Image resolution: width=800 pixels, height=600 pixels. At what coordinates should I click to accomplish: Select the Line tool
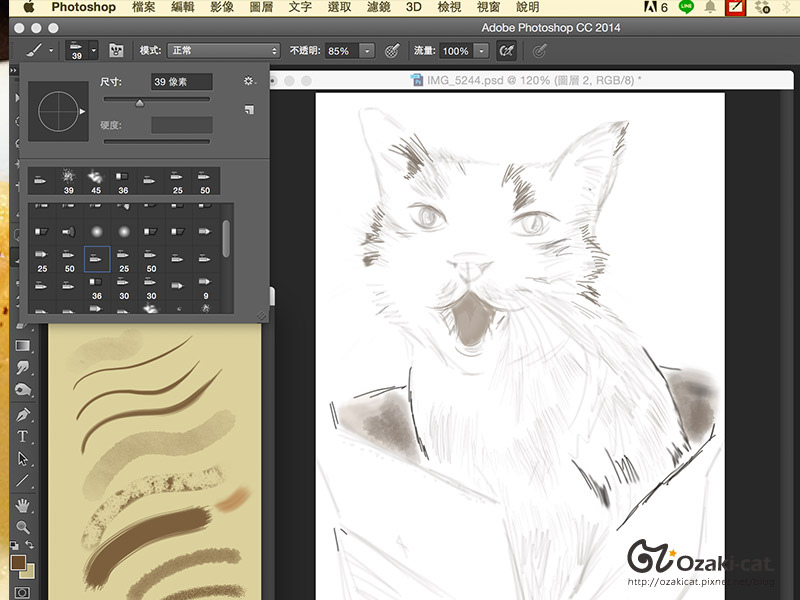pyautogui.click(x=22, y=481)
